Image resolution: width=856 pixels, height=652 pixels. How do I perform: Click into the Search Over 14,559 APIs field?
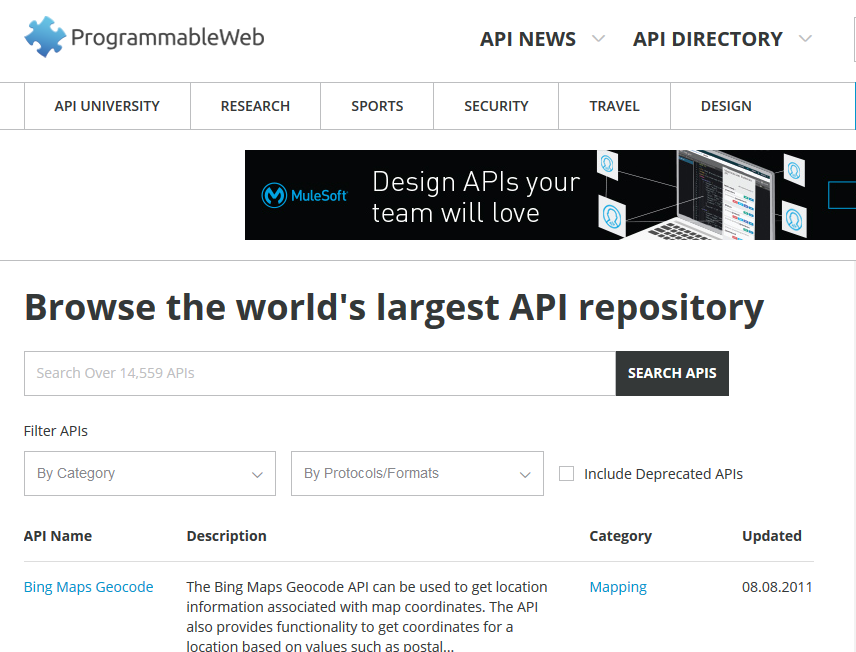[320, 374]
